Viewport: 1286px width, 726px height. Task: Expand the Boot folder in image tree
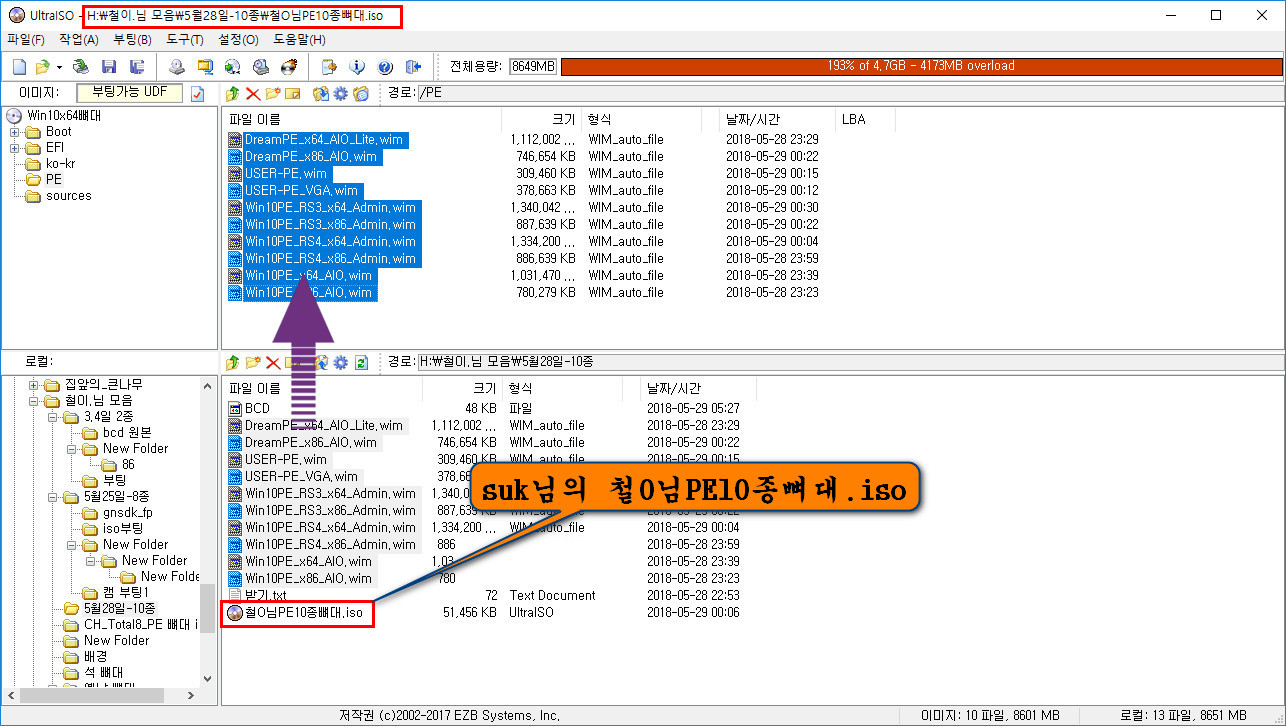(x=14, y=132)
